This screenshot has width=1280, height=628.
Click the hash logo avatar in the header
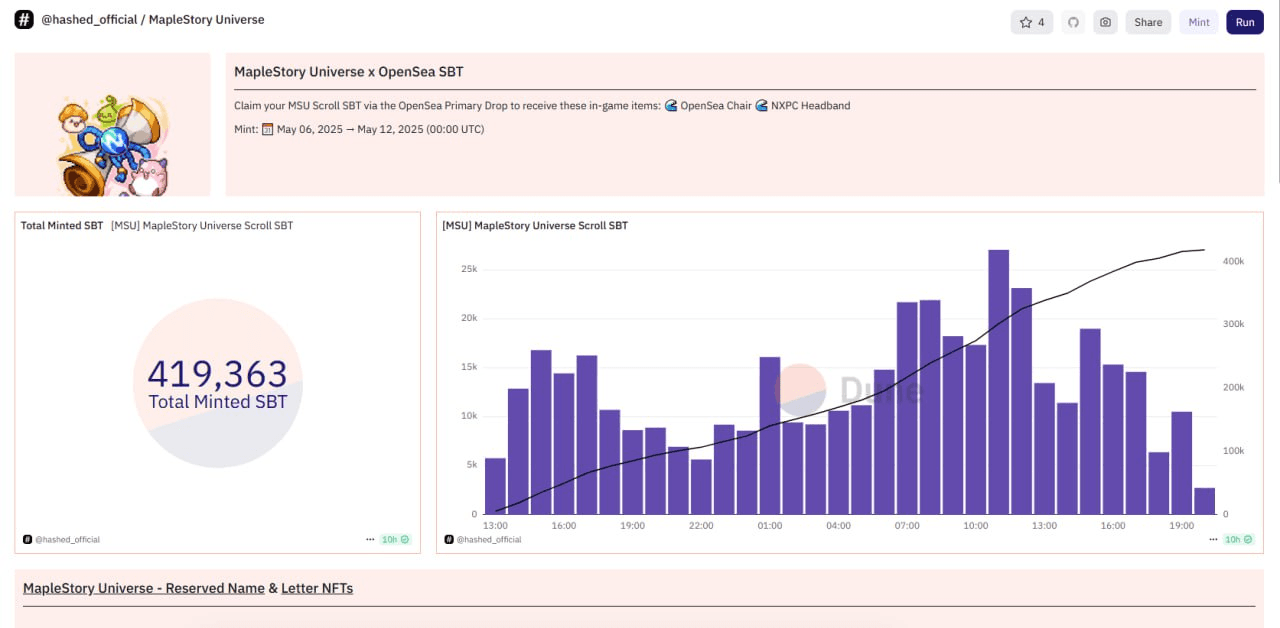pos(24,20)
